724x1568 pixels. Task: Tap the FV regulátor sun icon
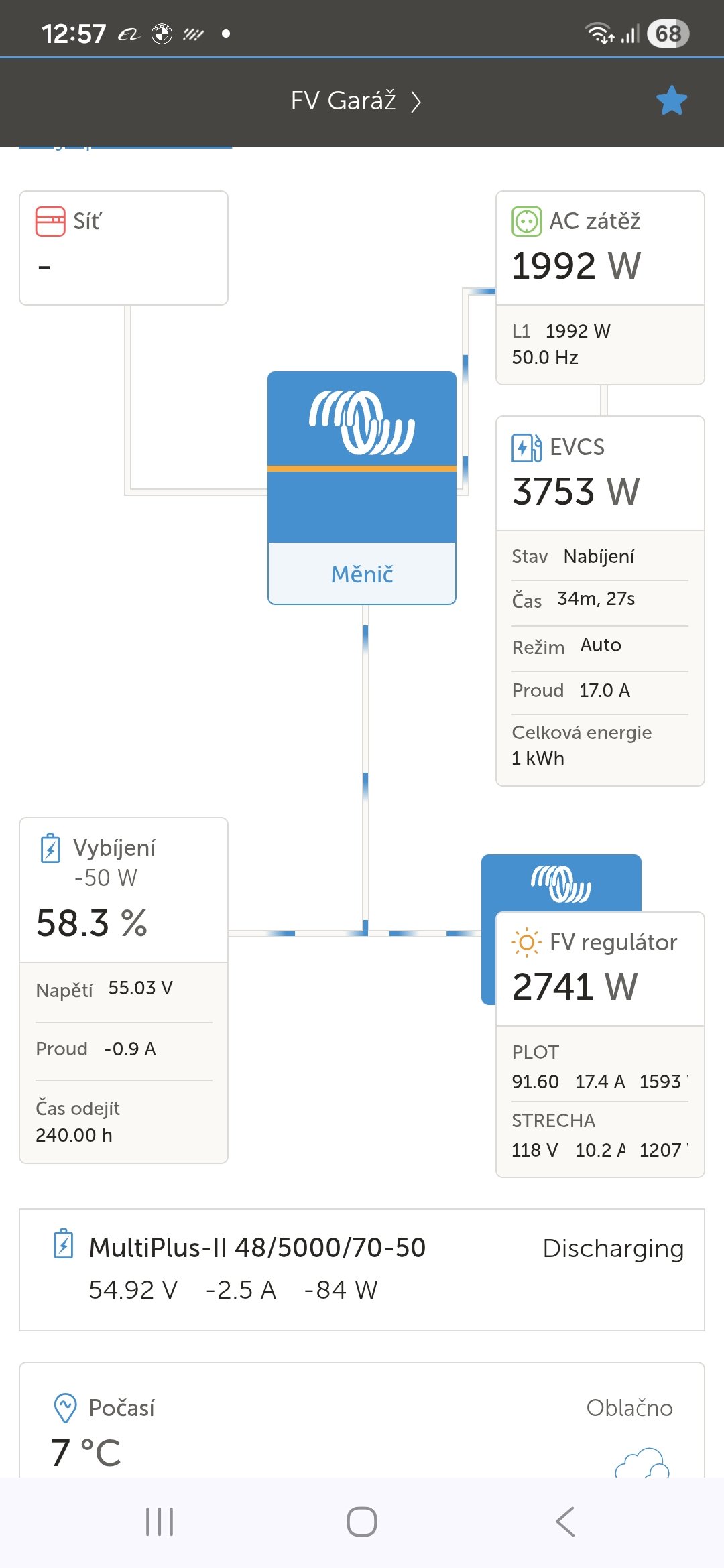526,943
